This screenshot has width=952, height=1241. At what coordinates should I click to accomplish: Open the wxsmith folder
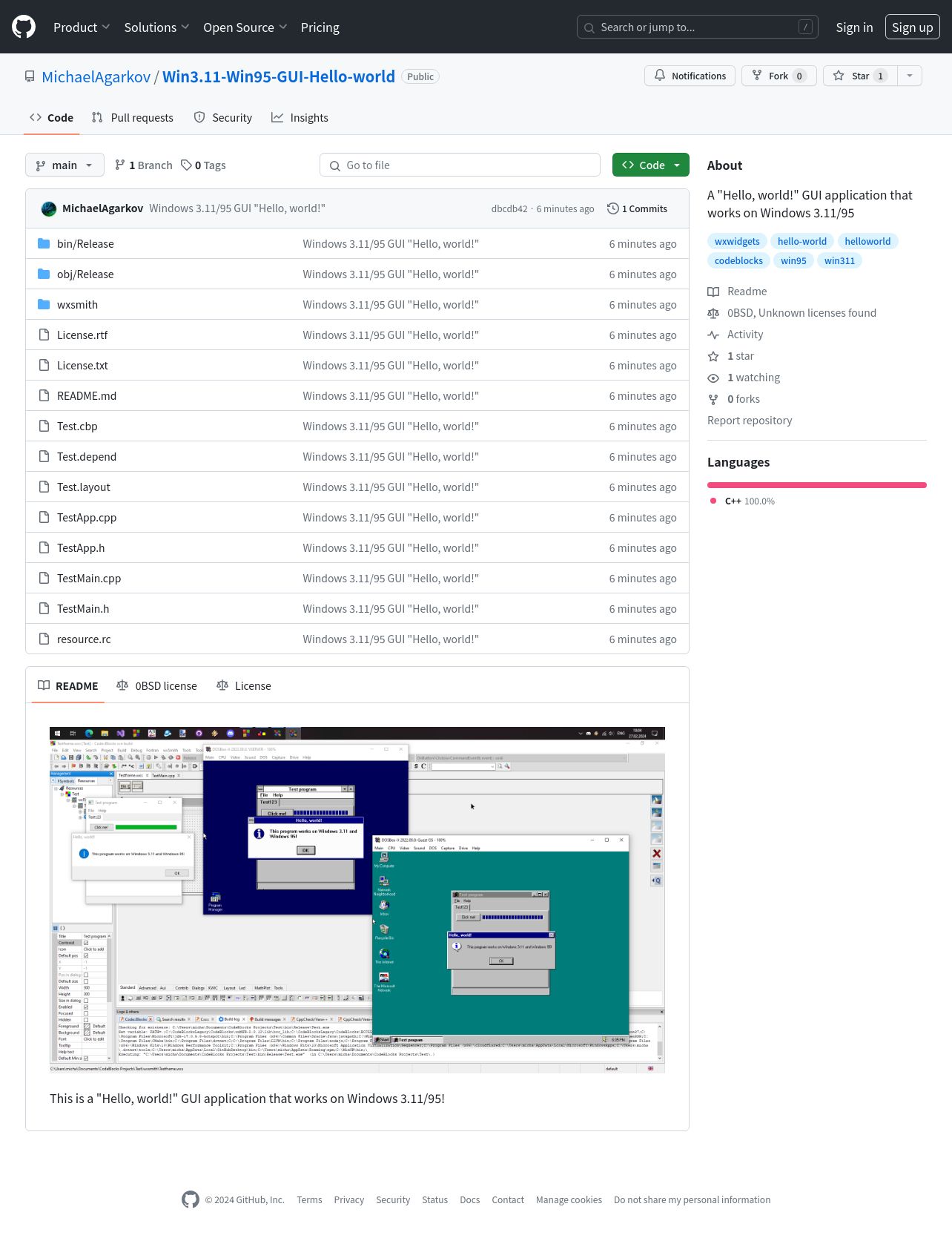(77, 304)
